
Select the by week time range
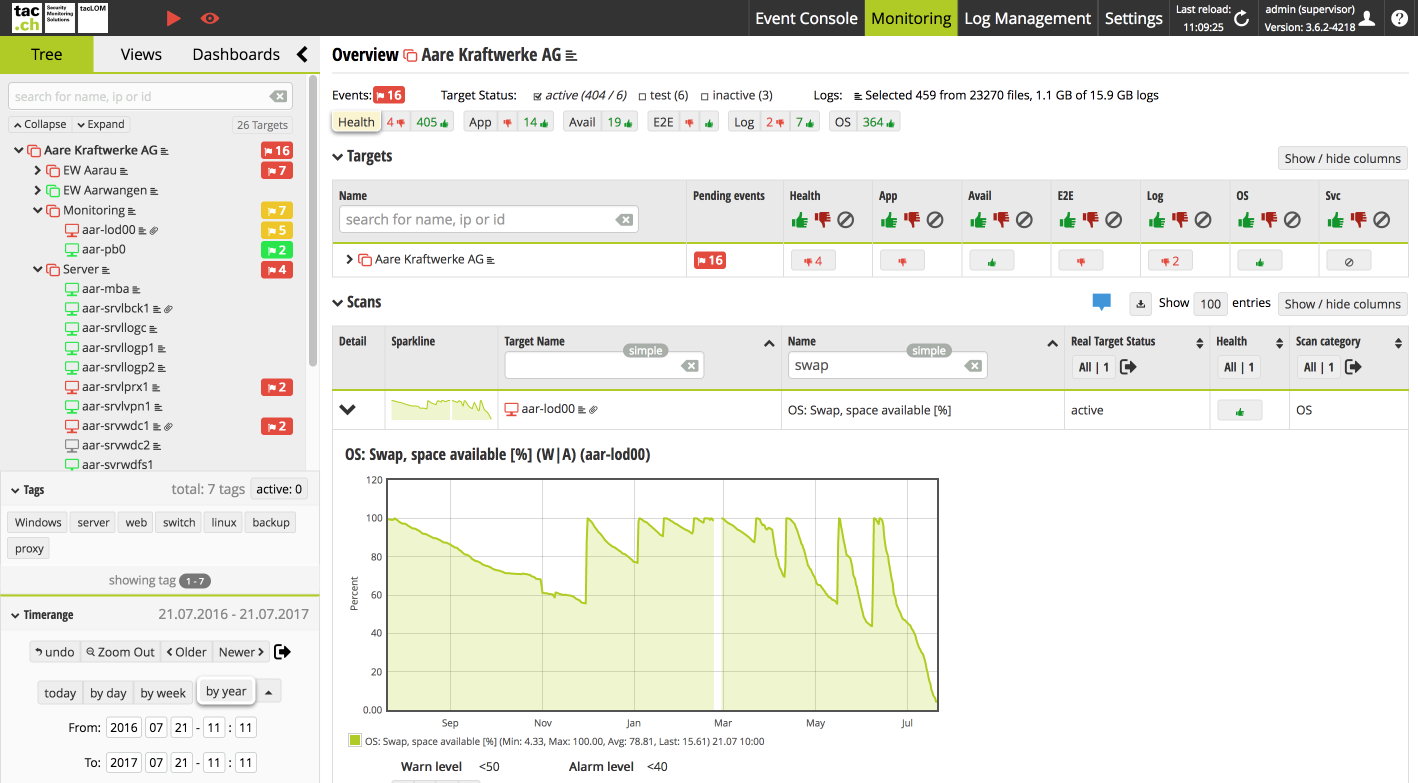163,693
